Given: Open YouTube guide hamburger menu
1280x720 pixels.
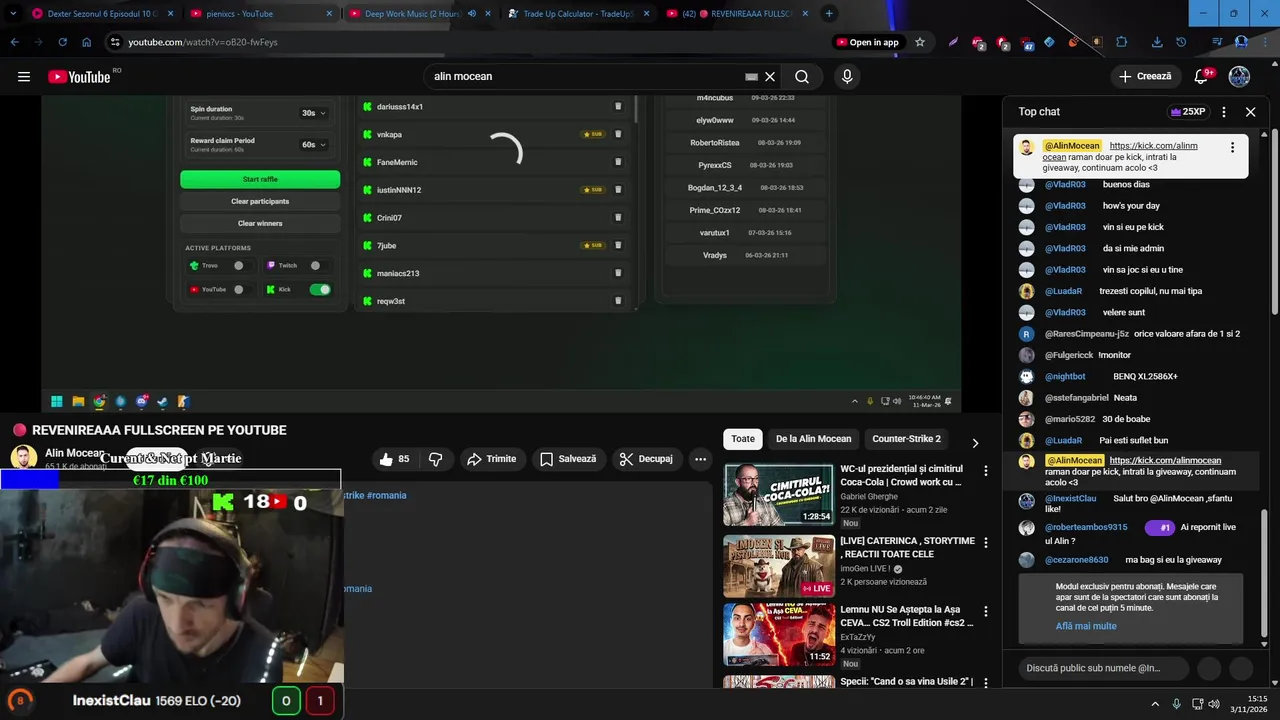Looking at the screenshot, I should click(x=24, y=77).
